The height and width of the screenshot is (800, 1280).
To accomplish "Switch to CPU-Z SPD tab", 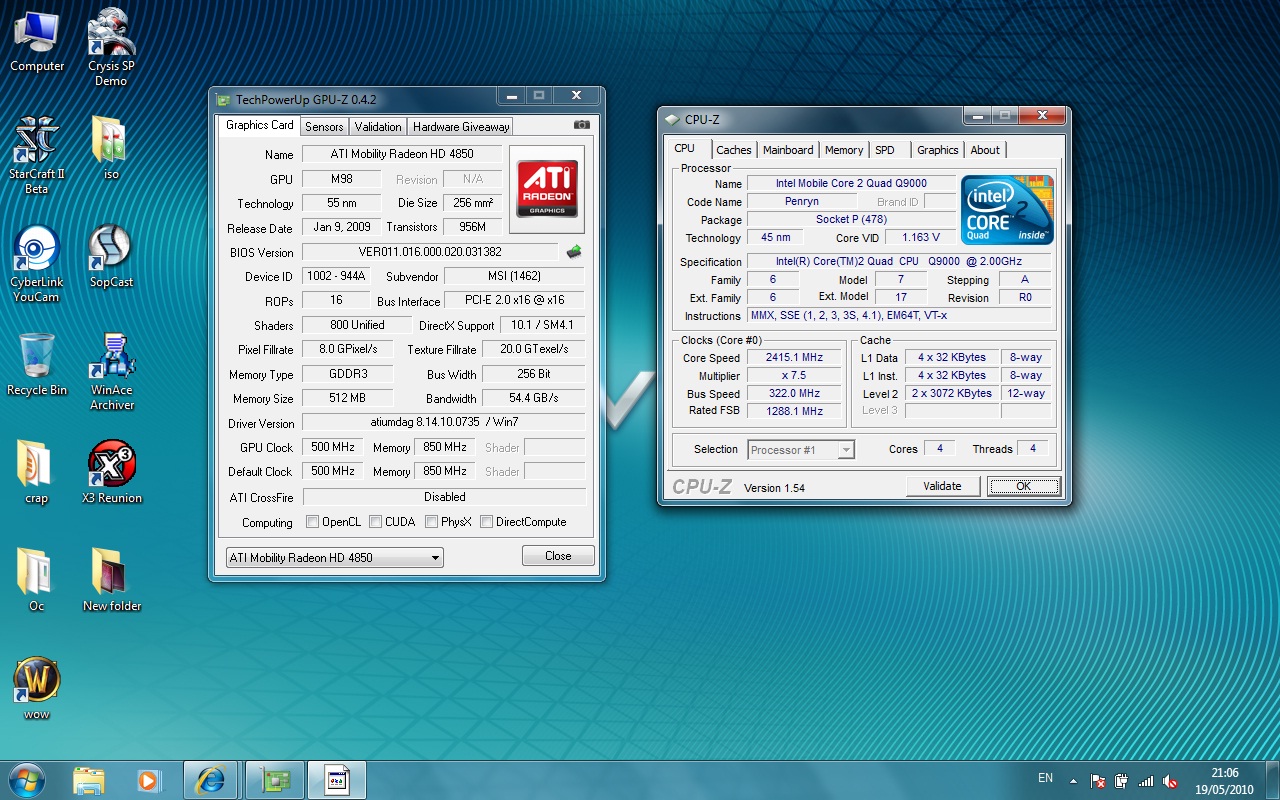I will (885, 150).
